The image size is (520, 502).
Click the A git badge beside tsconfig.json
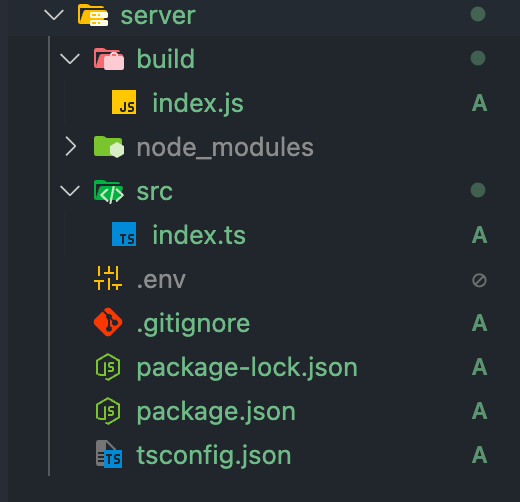point(480,455)
